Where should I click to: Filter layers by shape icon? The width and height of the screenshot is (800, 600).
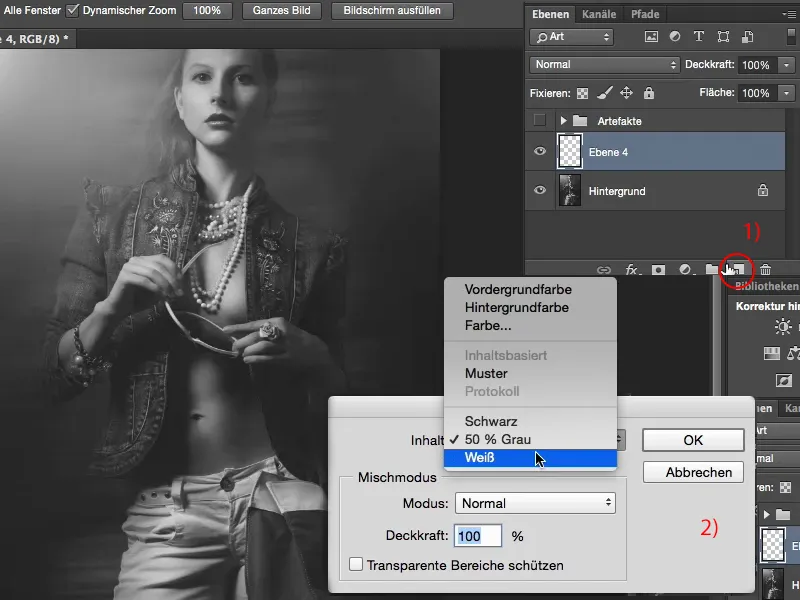coord(723,37)
